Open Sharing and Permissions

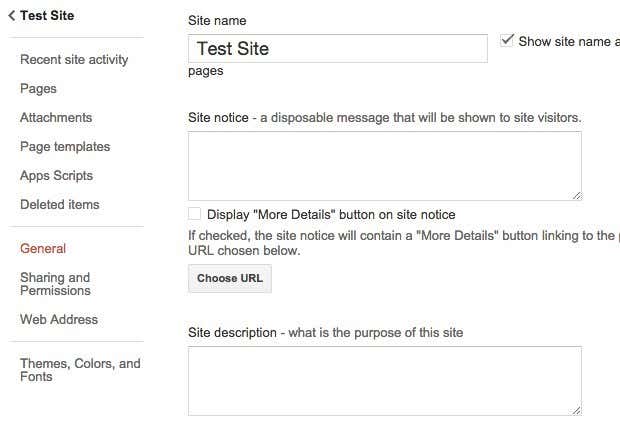[x=55, y=284]
